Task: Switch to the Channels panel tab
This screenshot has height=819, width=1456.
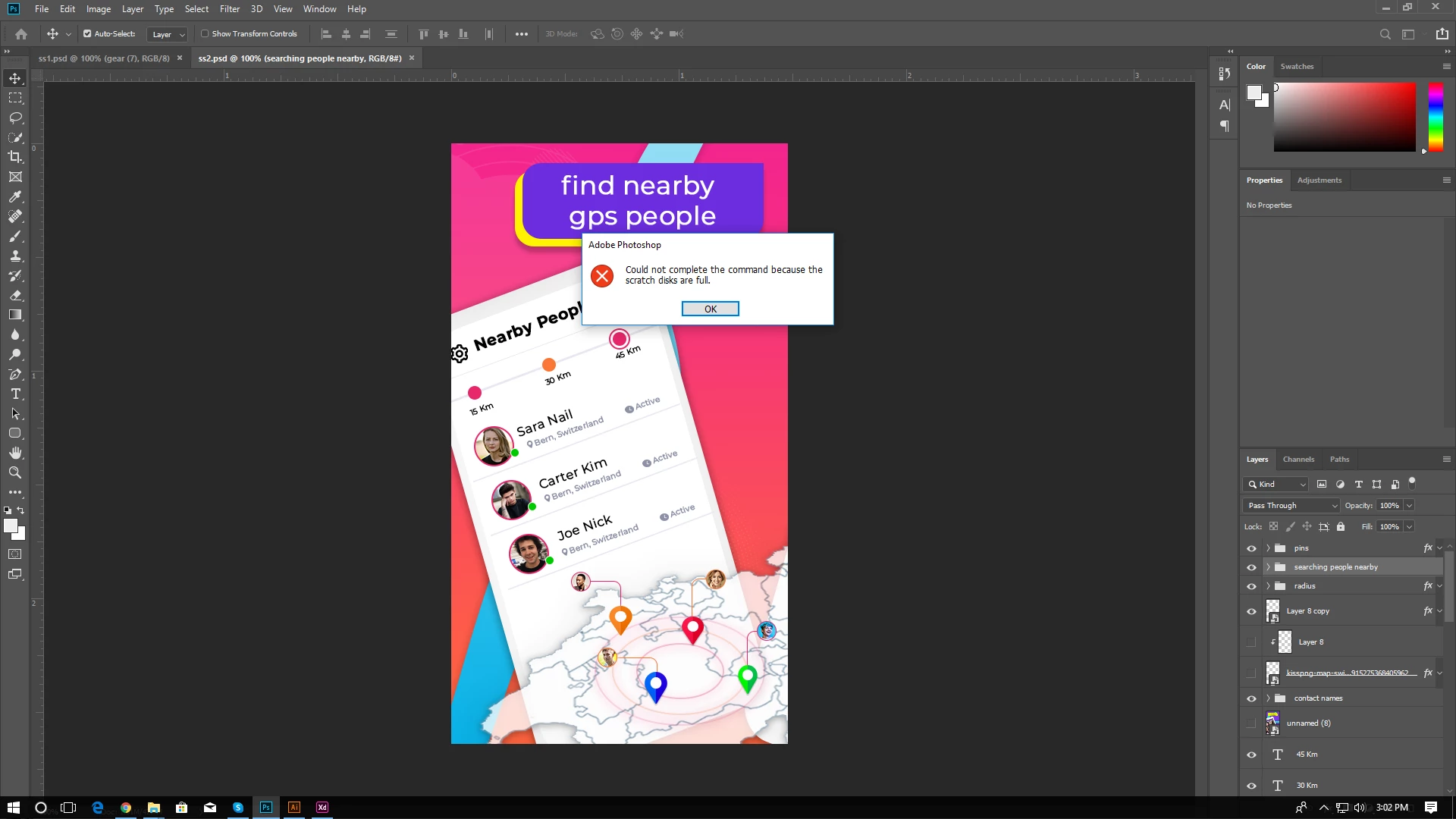Action: pos(1298,459)
